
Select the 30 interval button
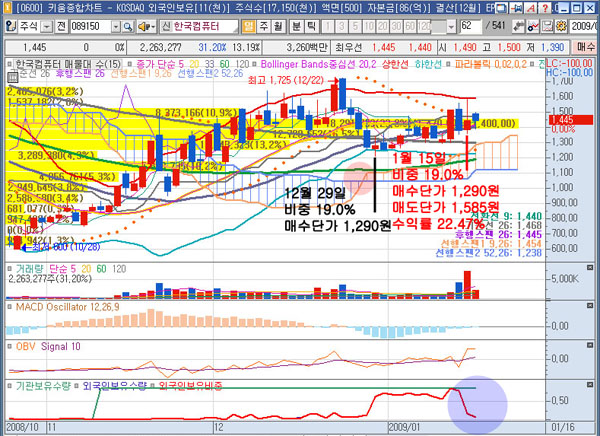[396, 26]
